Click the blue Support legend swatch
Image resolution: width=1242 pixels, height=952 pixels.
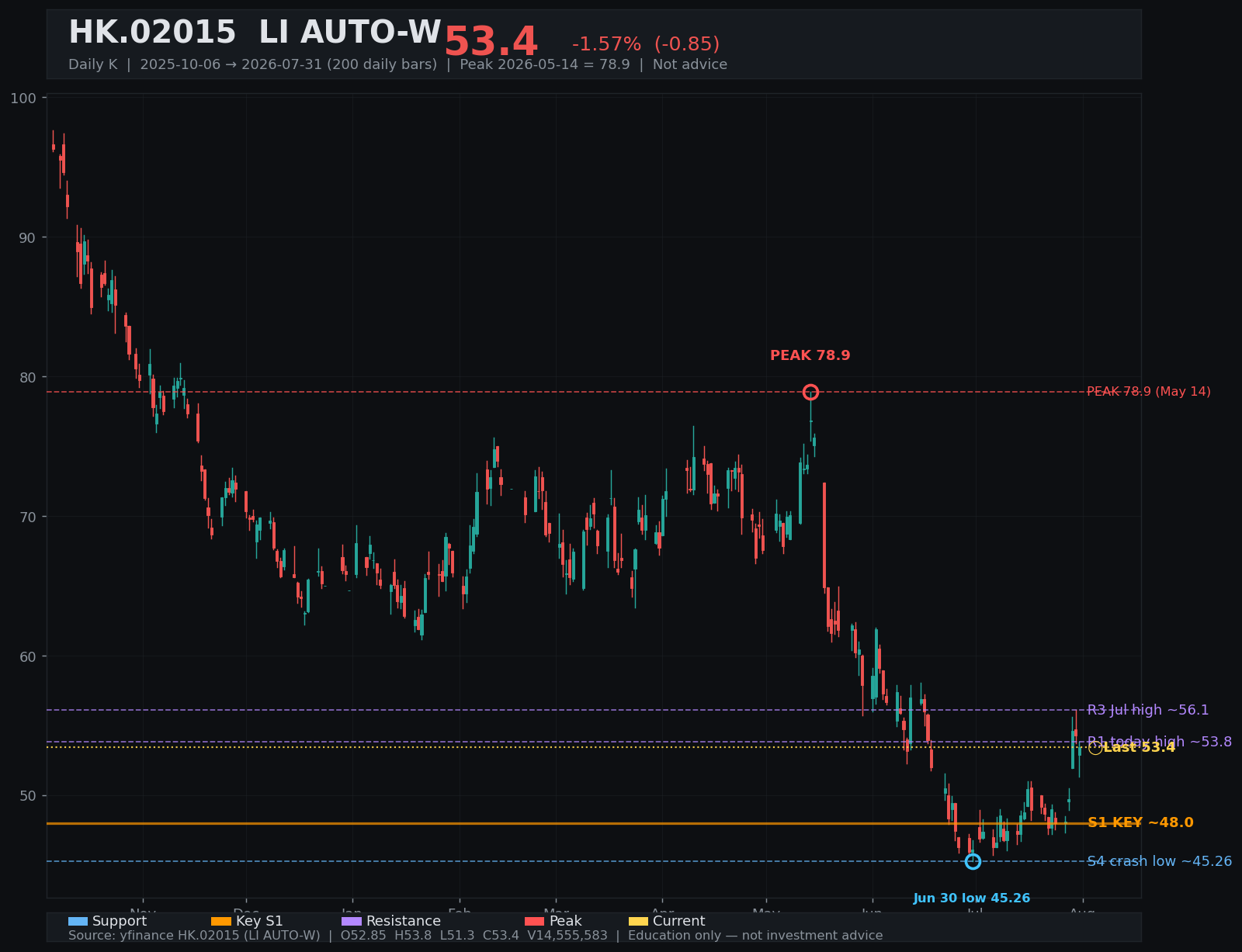coord(78,921)
